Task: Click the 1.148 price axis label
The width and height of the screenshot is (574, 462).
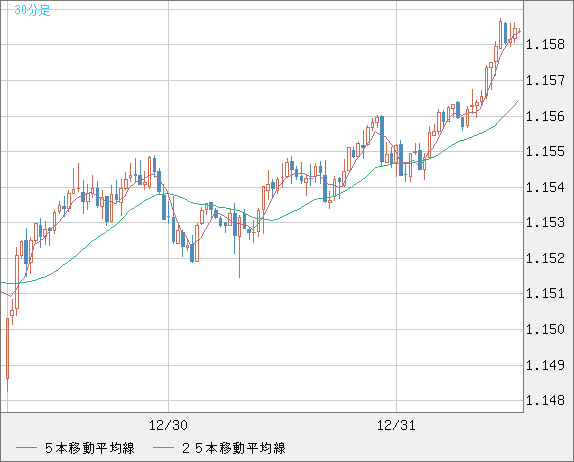Action: (545, 400)
